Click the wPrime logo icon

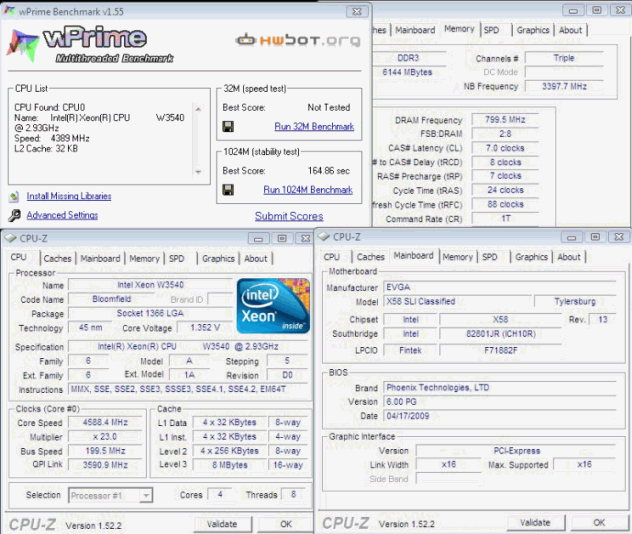(22, 45)
